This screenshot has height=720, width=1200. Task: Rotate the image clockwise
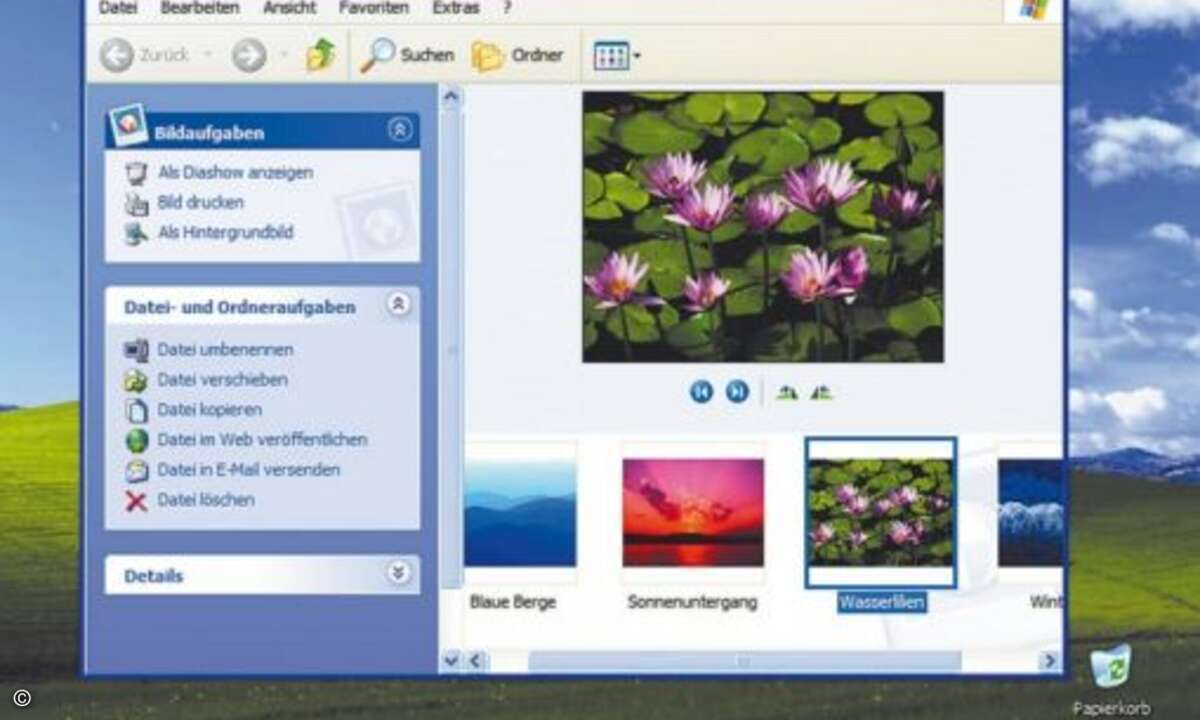[x=787, y=392]
